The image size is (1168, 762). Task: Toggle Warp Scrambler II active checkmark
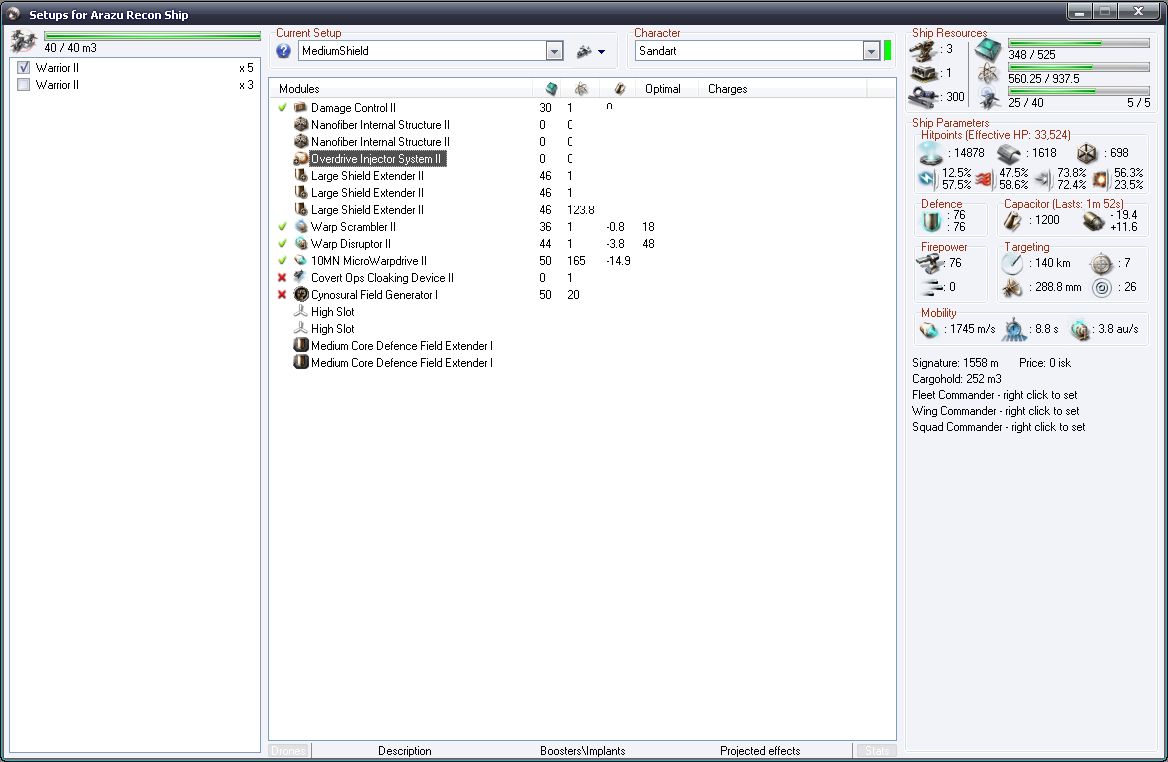click(x=282, y=226)
